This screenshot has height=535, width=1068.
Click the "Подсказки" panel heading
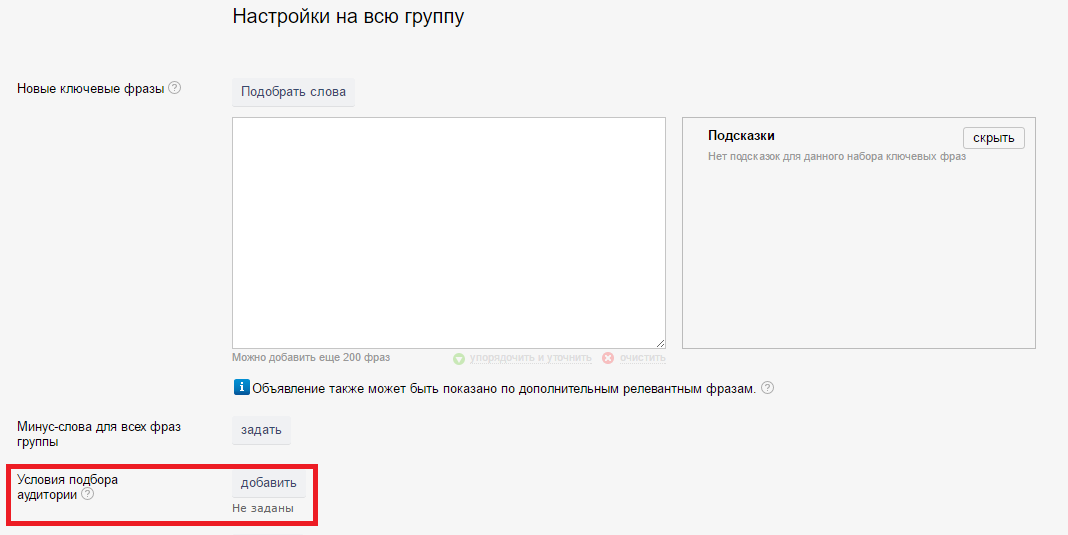tap(741, 136)
